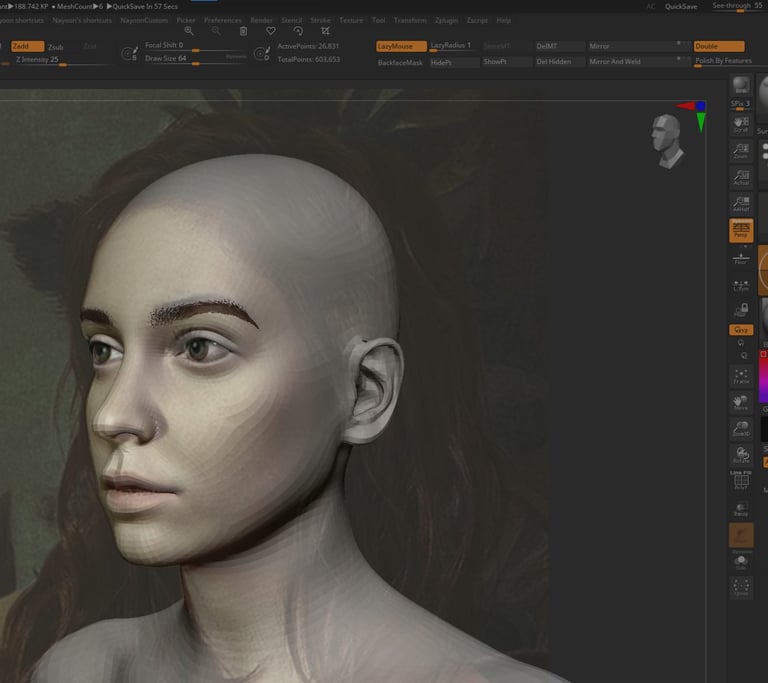Select the Actual size icon
This screenshot has width=768, height=683.
point(741,177)
